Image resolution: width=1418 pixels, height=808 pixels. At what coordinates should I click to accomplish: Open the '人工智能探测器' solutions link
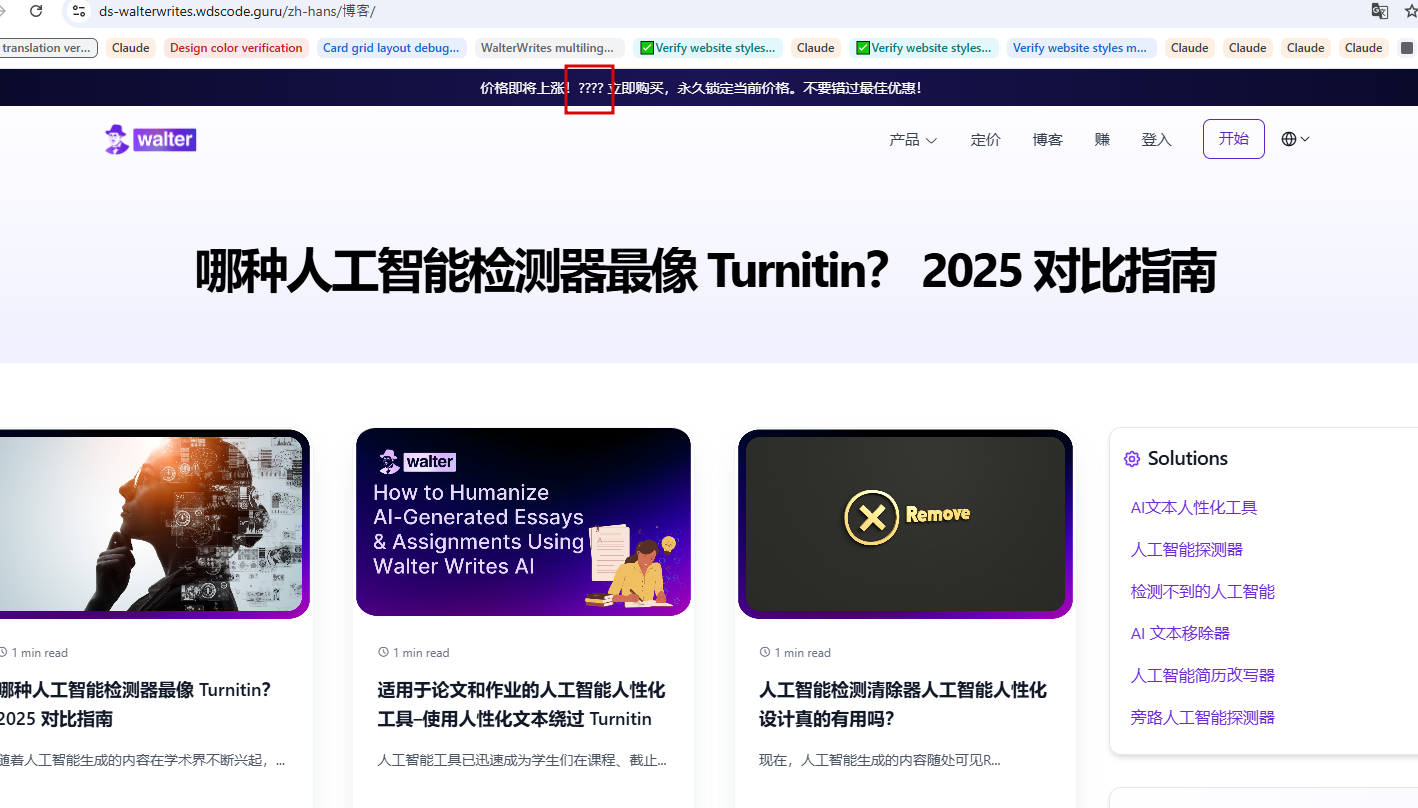(x=1187, y=549)
